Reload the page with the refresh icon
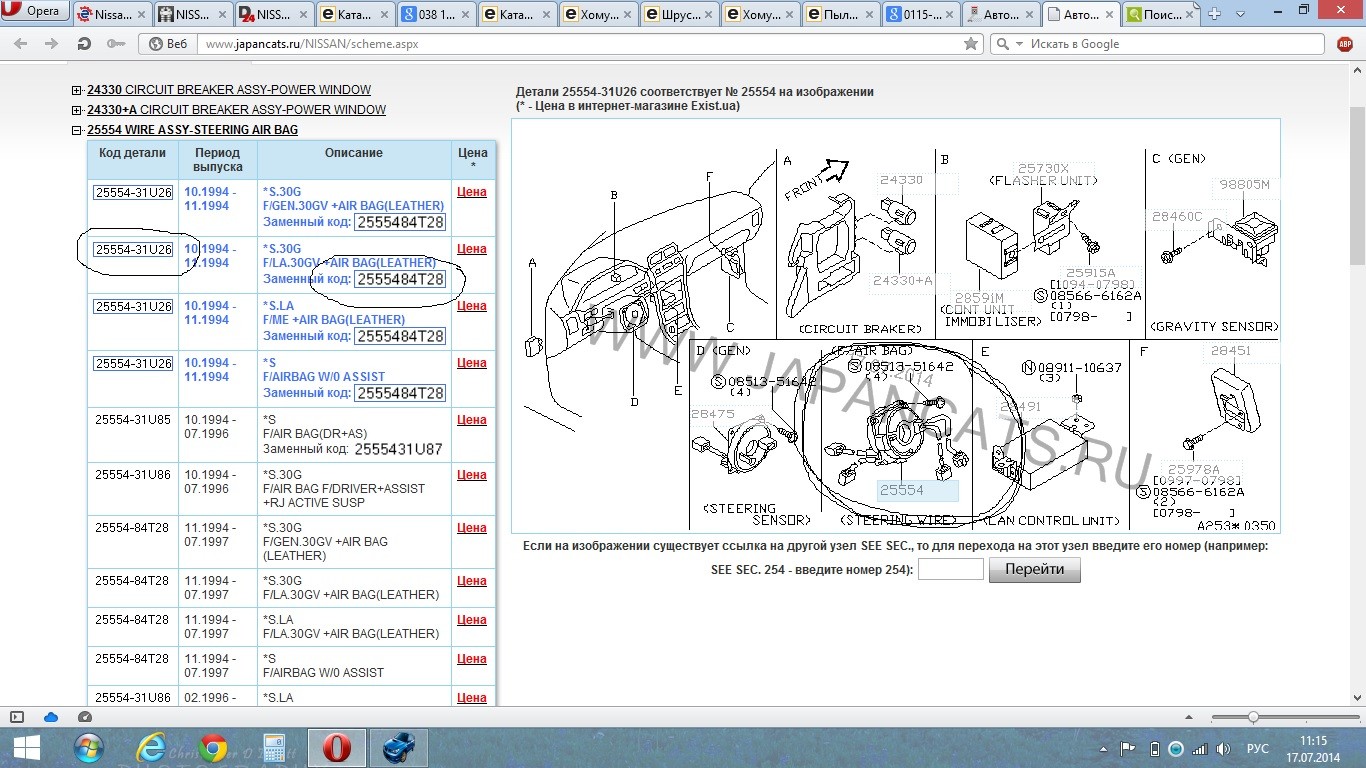1366x768 pixels. coord(84,44)
